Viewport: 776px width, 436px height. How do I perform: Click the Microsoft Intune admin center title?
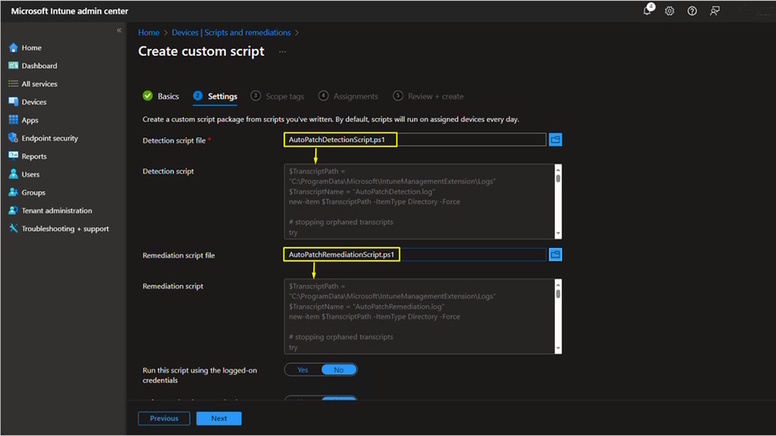pyautogui.click(x=69, y=11)
